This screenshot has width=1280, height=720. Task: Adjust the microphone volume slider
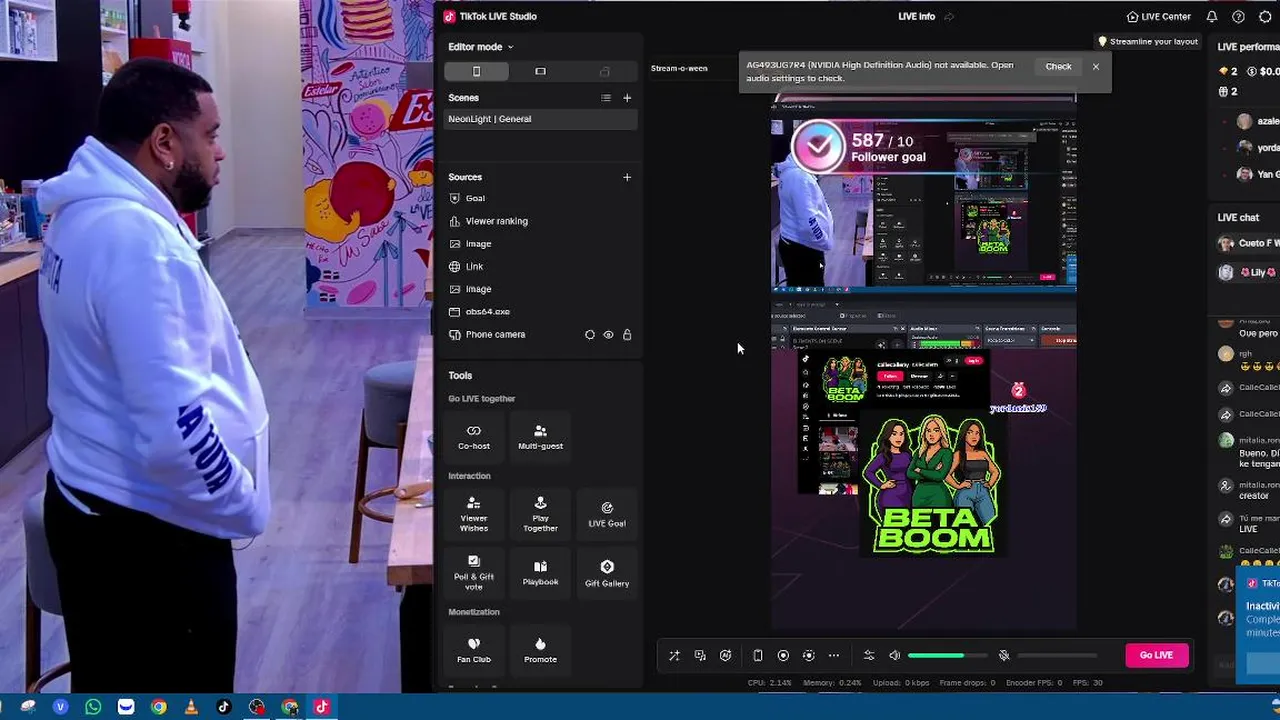pos(1057,656)
